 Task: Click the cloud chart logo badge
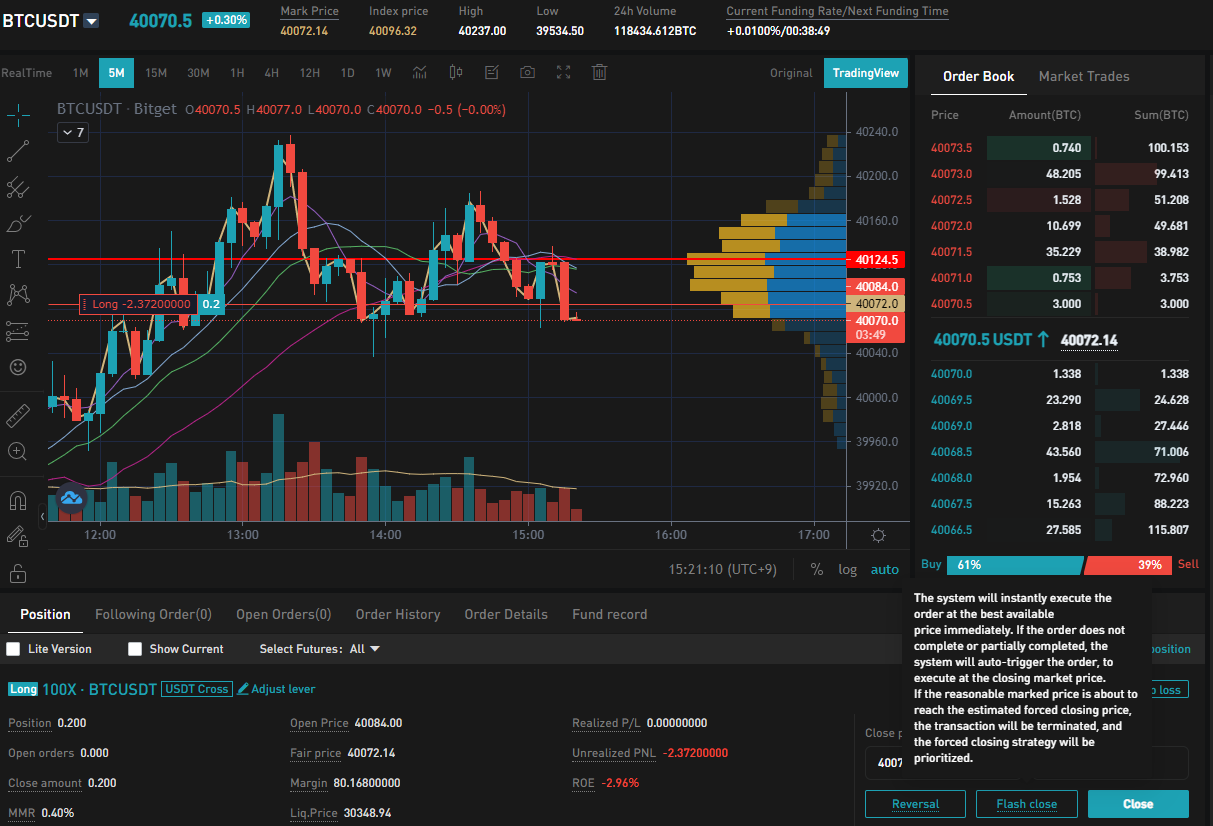pyautogui.click(x=71, y=497)
